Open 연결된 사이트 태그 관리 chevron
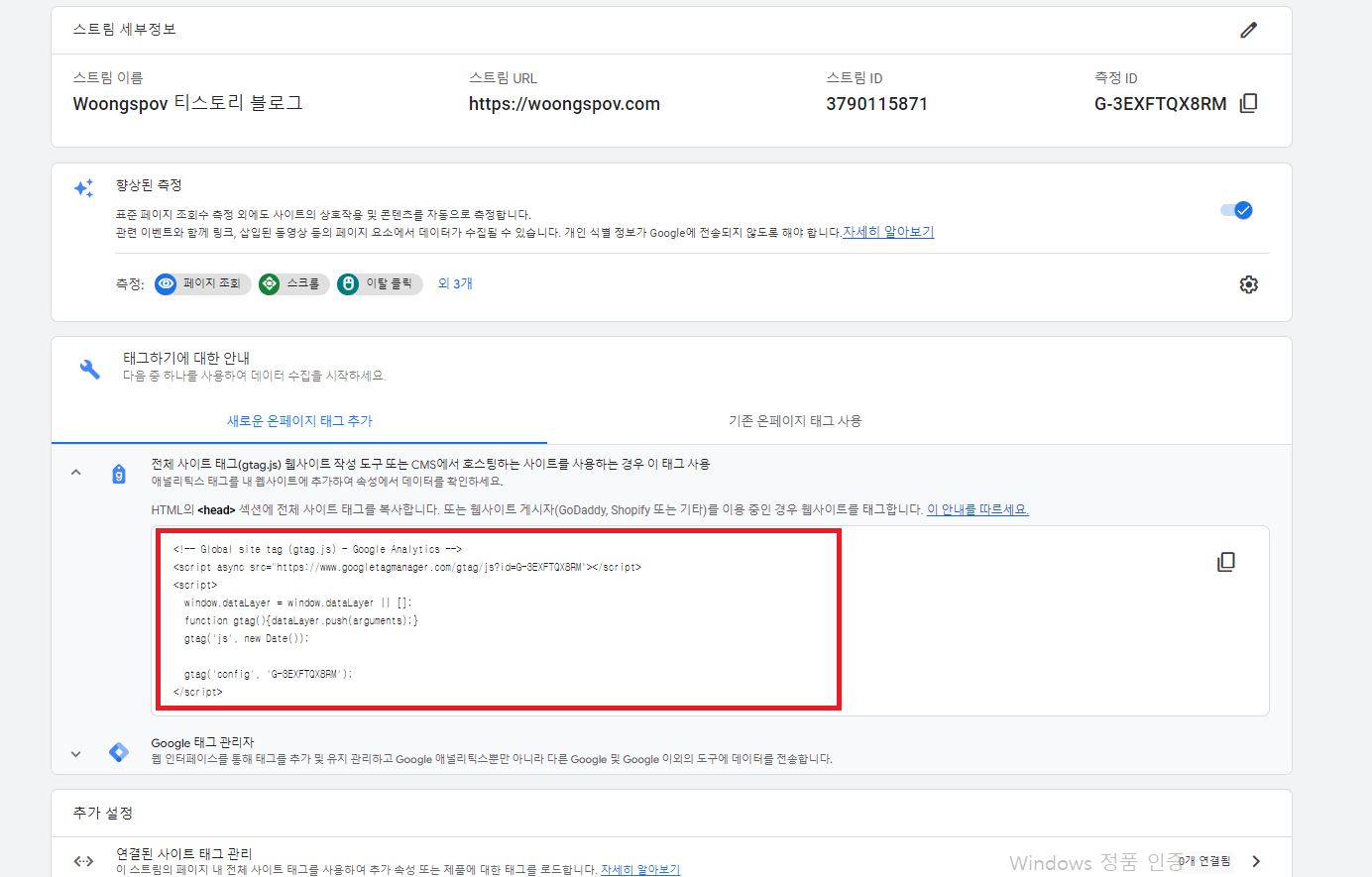The width and height of the screenshot is (1372, 877). 1256,861
